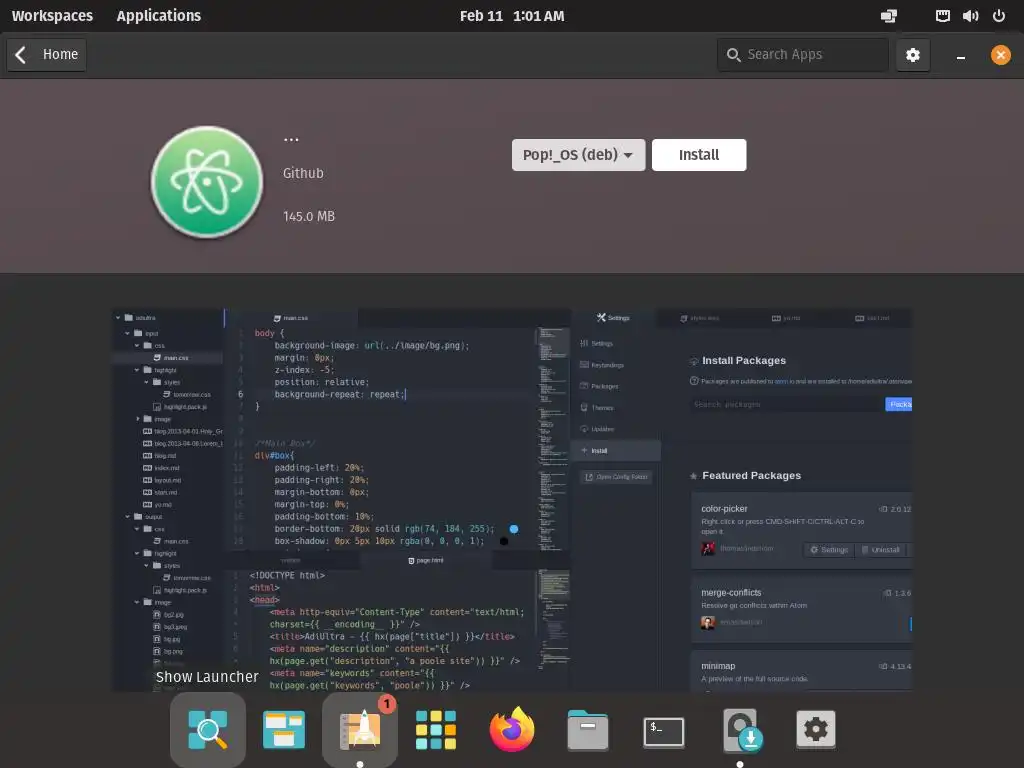Minimize the Pop!_Shop window
The image size is (1024, 768).
(x=961, y=55)
